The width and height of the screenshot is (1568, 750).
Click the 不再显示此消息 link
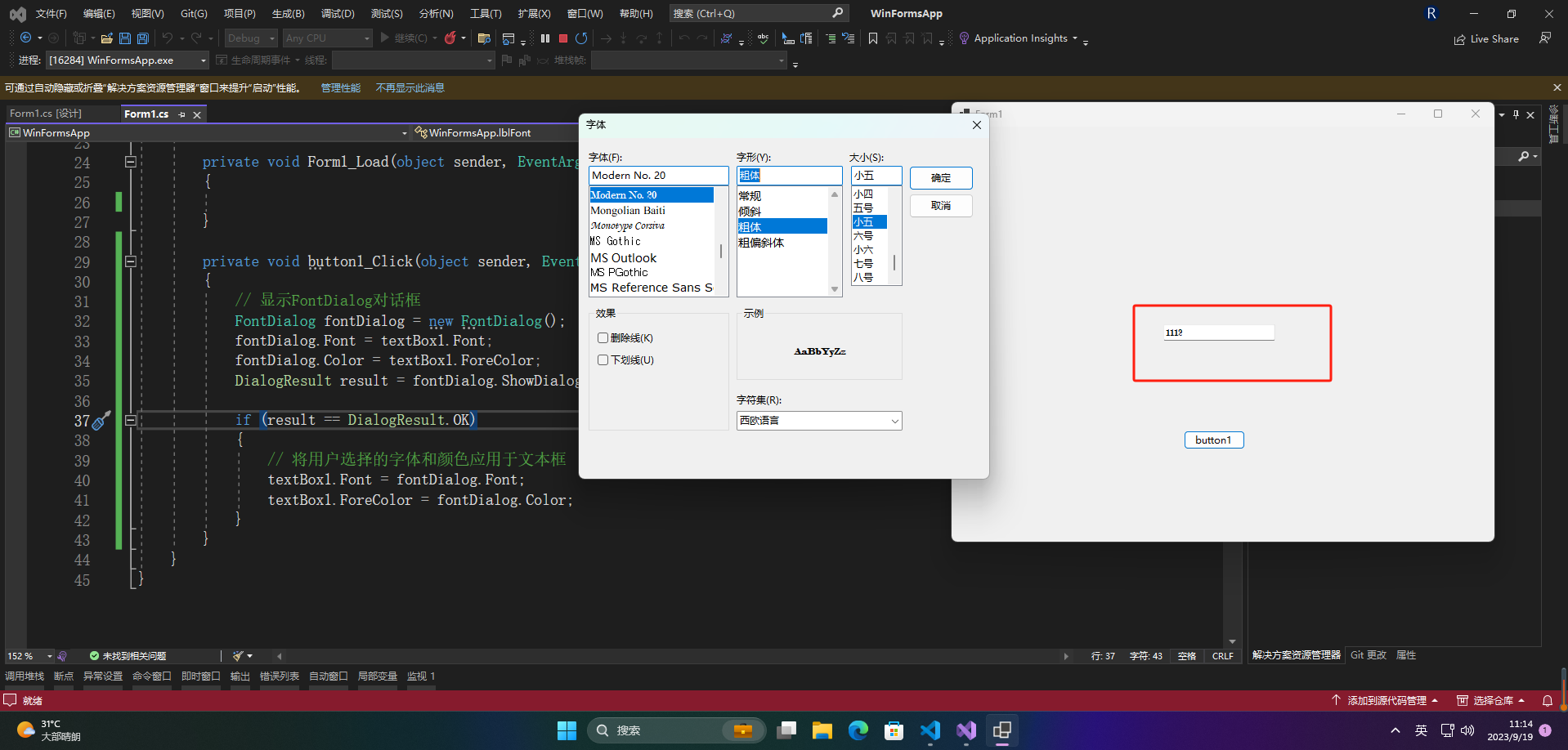pos(410,88)
